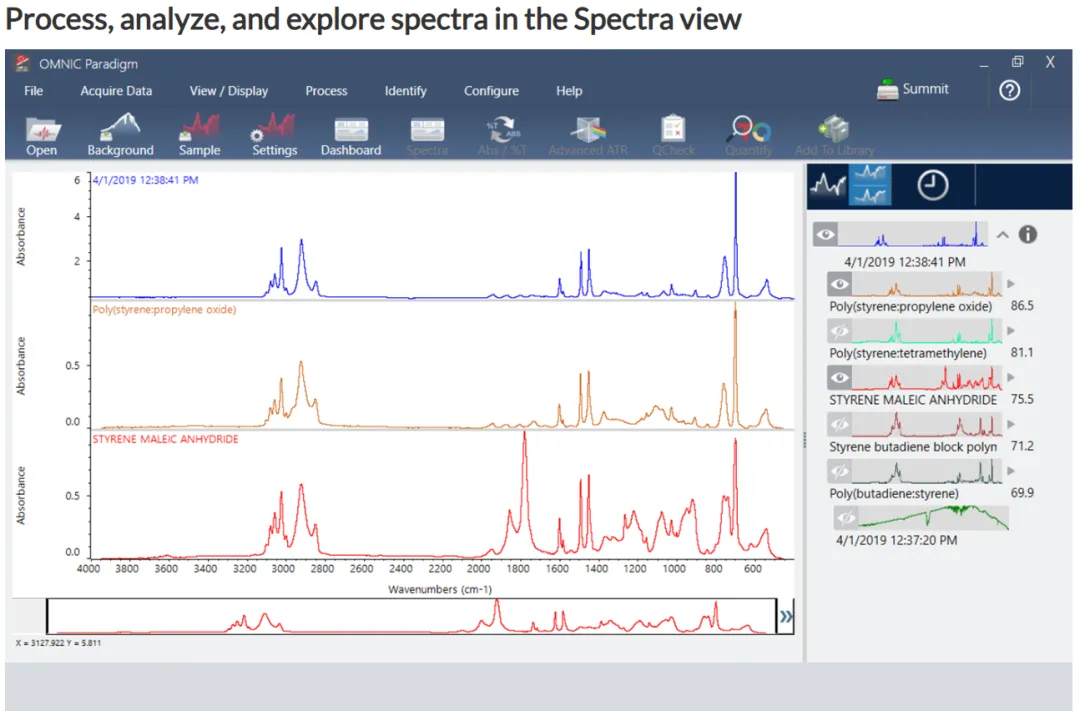
Task: Click the Add To Library icon
Action: (x=834, y=128)
